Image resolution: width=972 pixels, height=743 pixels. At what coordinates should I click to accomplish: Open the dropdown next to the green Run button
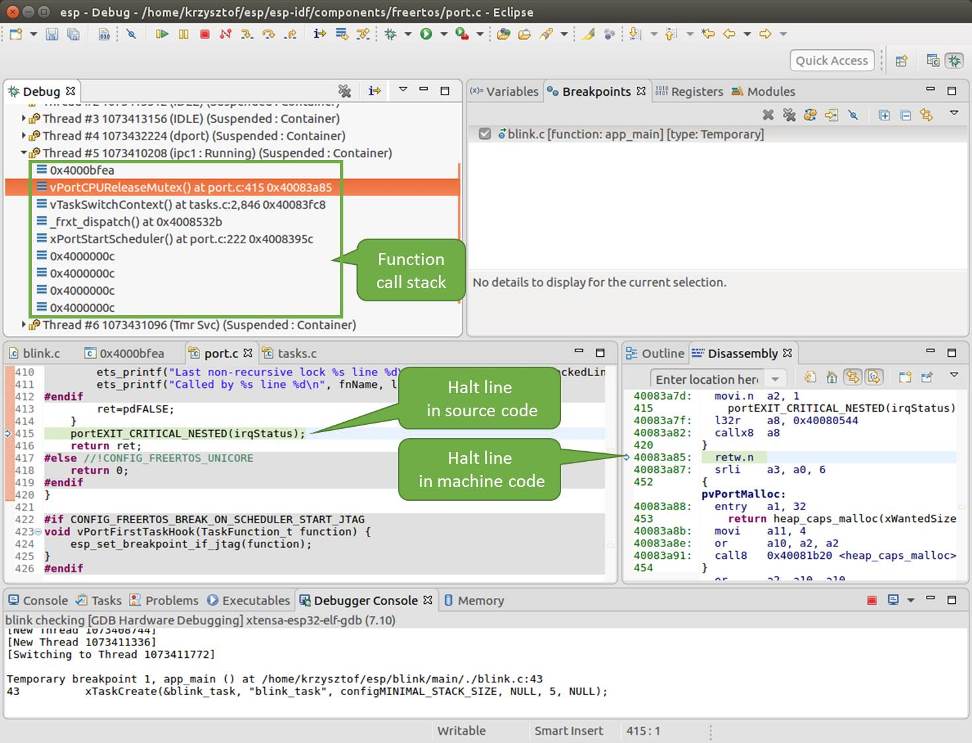[x=442, y=34]
